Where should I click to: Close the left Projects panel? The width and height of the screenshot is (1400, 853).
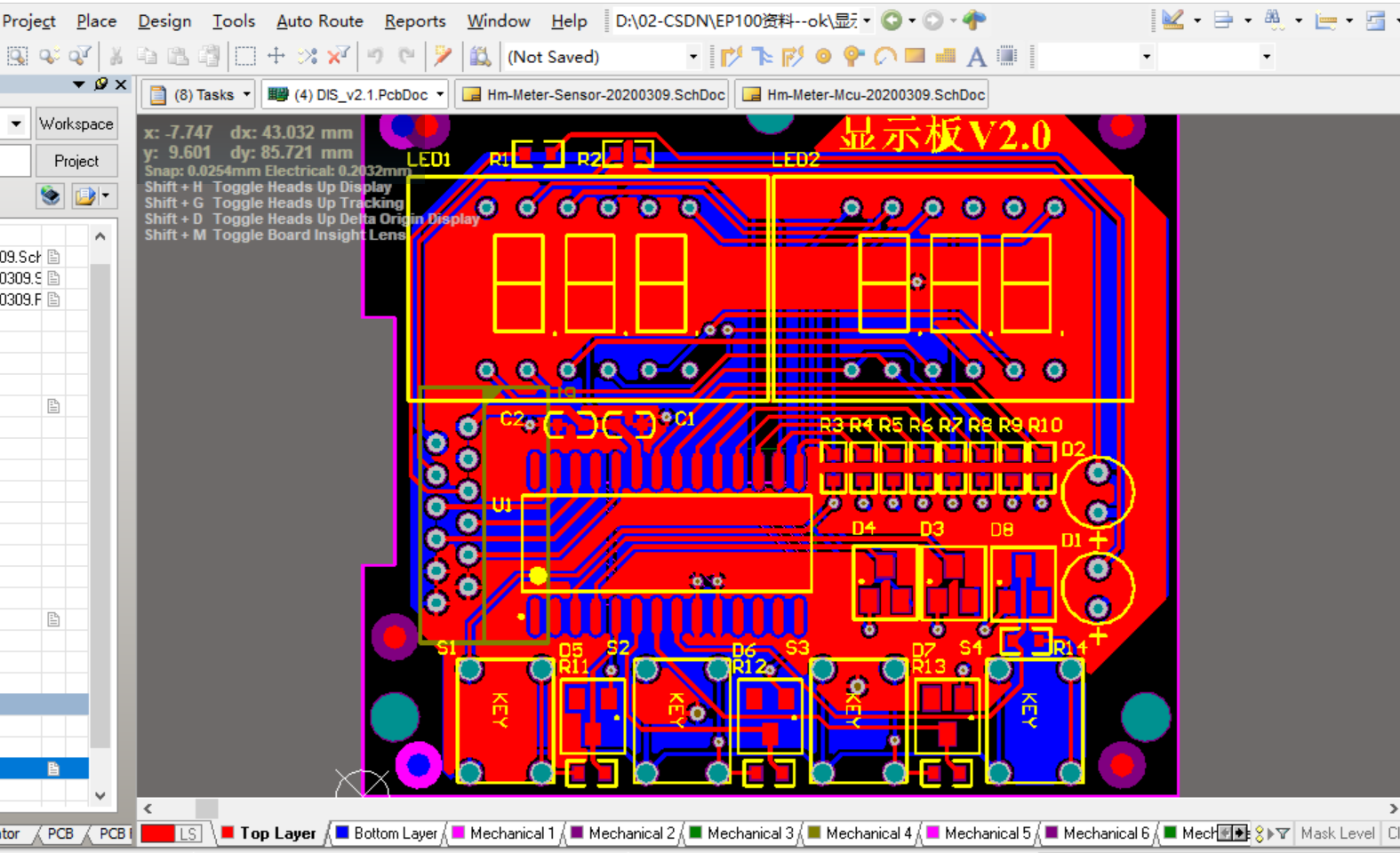point(122,84)
